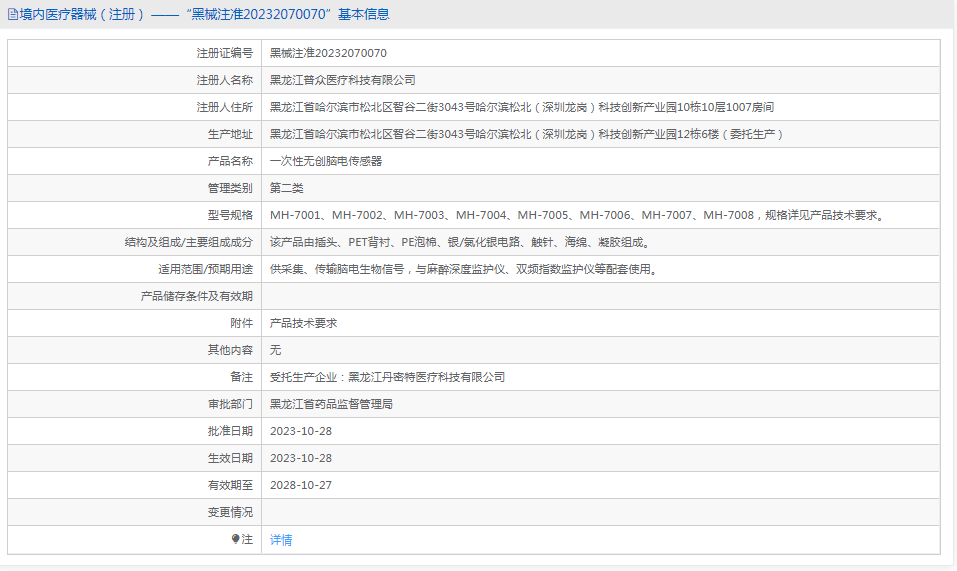
Task: Click management category value 第二类
Action: [287, 189]
